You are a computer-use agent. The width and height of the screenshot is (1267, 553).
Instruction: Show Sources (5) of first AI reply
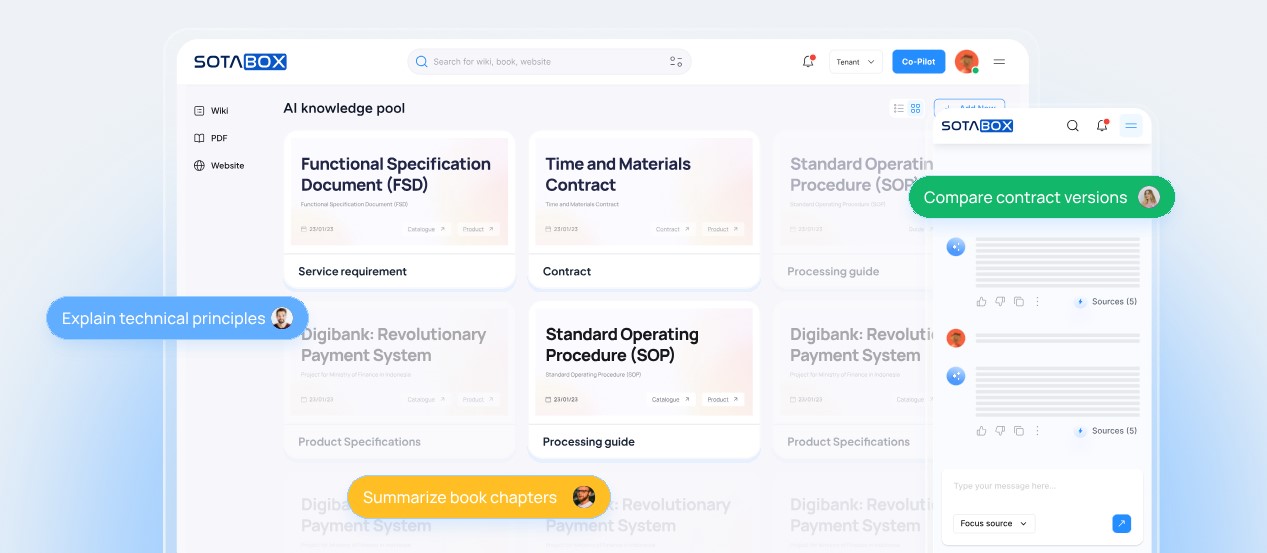point(1106,302)
